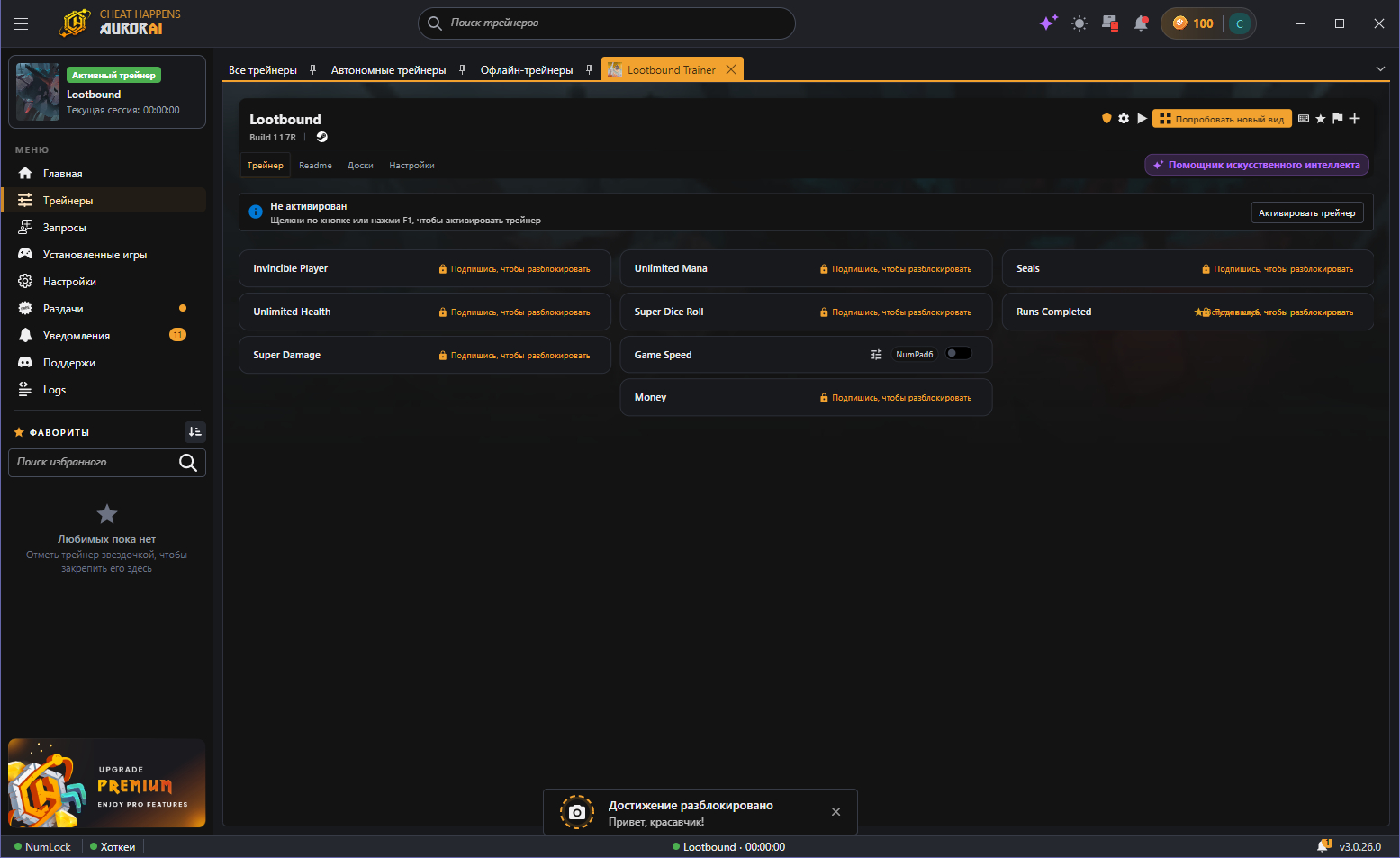Go to Главная in the sidebar menu
Image resolution: width=1400 pixels, height=858 pixels.
coord(107,174)
